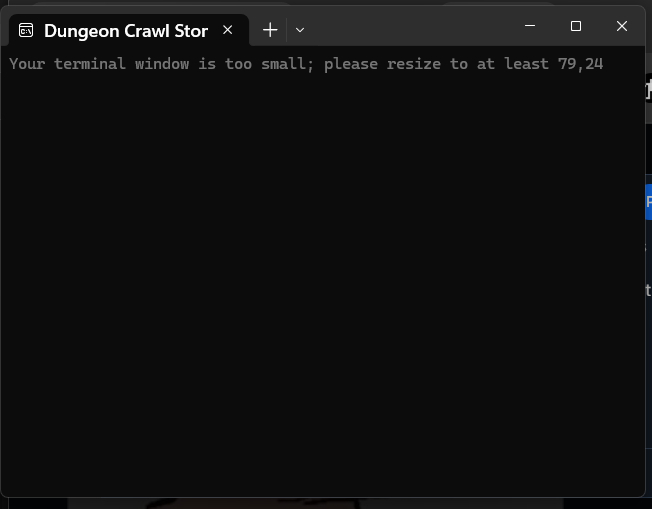
Task: Click the word 'please' in the warning
Action: pos(351,64)
